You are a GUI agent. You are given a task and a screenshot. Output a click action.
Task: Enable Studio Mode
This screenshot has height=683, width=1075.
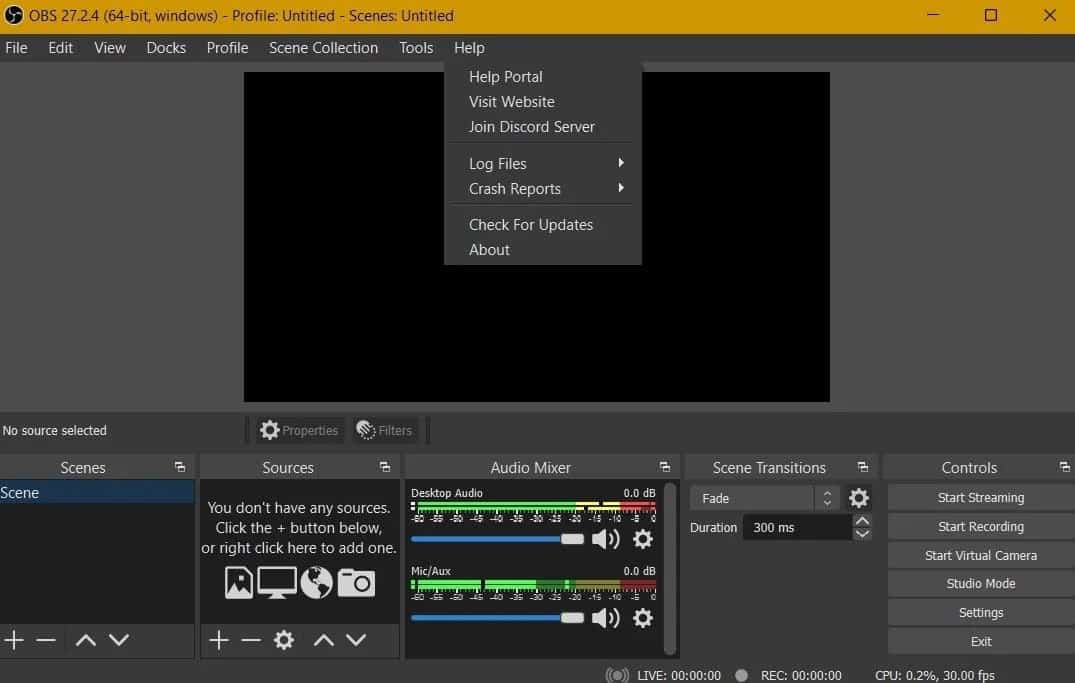pyautogui.click(x=979, y=583)
